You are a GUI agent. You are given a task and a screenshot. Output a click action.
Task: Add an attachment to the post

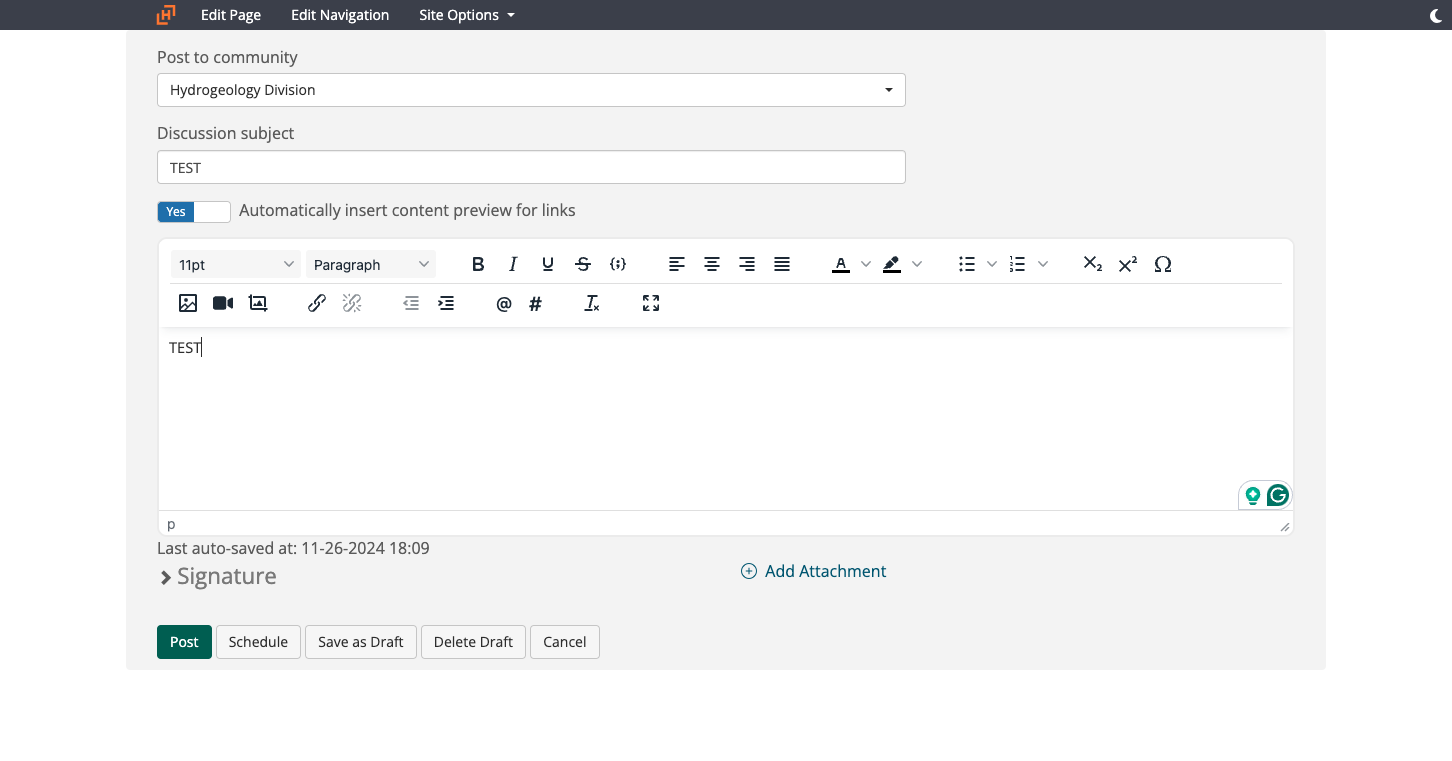[x=813, y=571]
